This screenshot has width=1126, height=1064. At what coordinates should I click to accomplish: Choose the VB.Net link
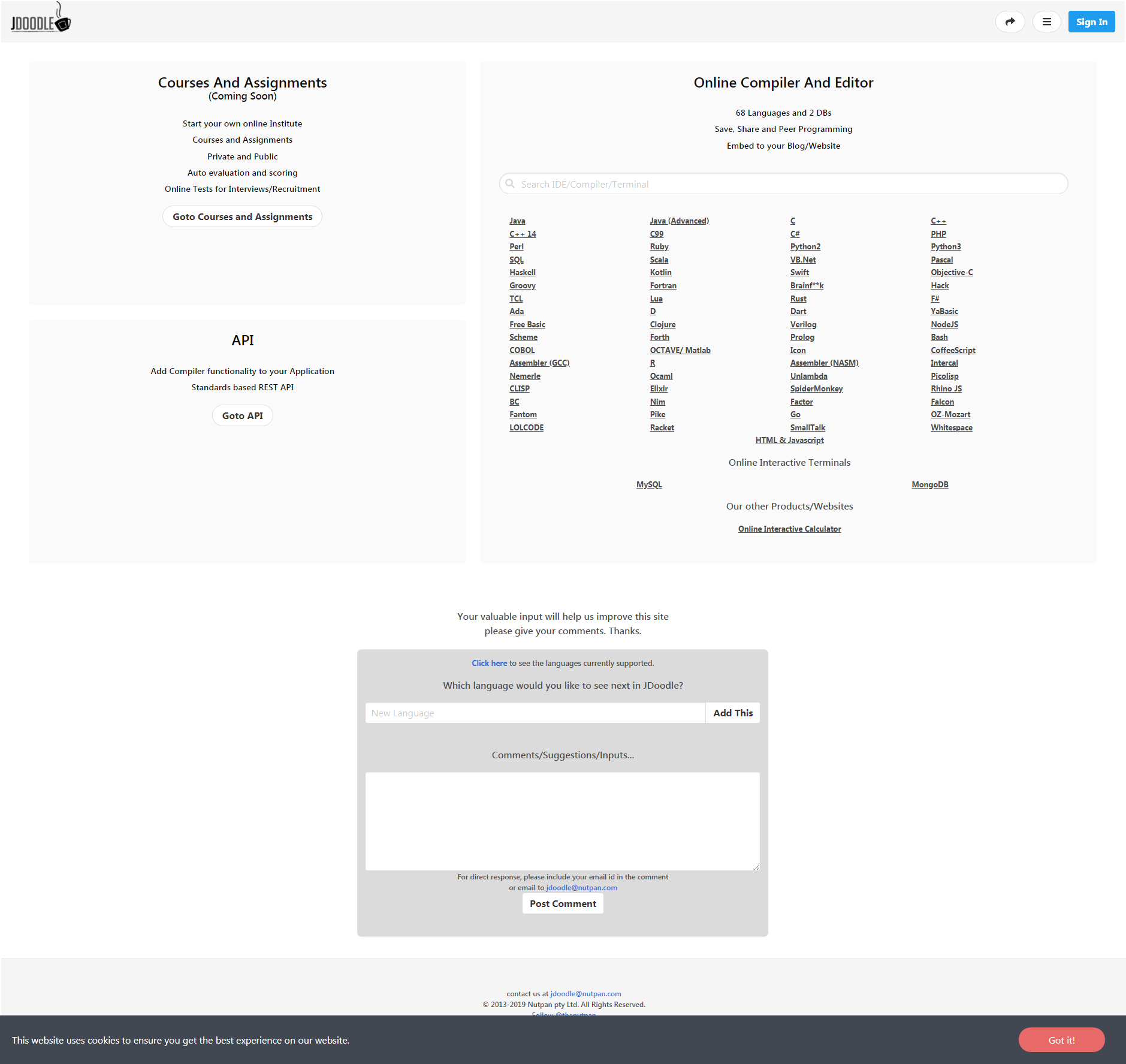(x=802, y=260)
